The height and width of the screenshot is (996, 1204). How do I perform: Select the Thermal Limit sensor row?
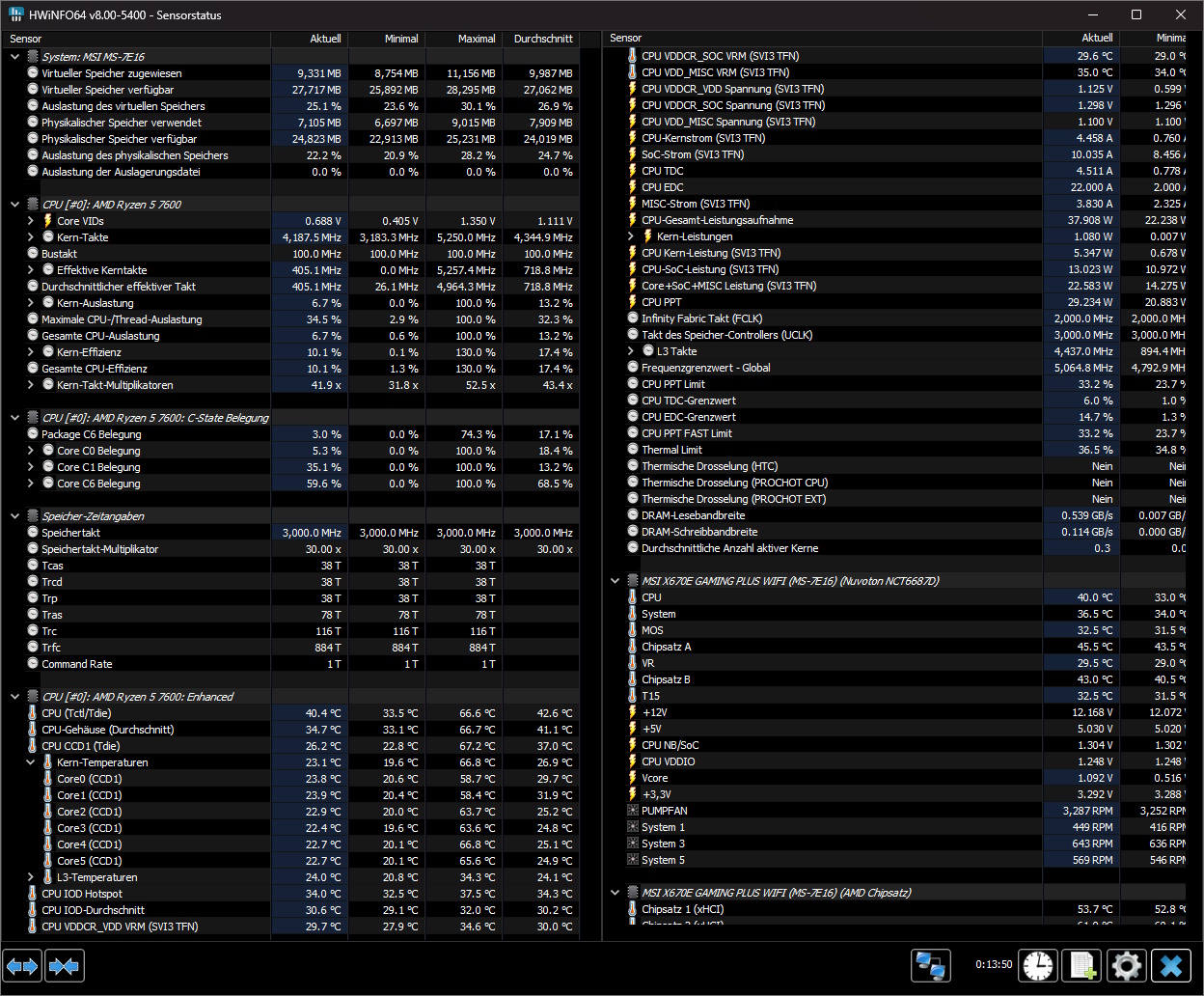[x=671, y=450]
